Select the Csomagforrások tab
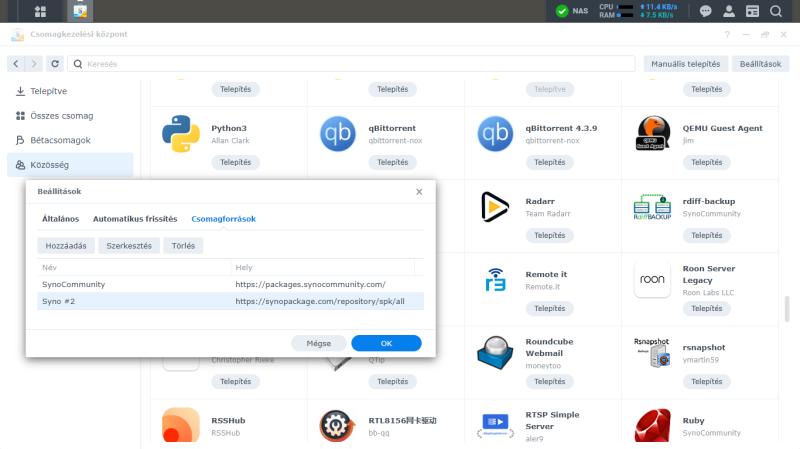 pyautogui.click(x=223, y=219)
